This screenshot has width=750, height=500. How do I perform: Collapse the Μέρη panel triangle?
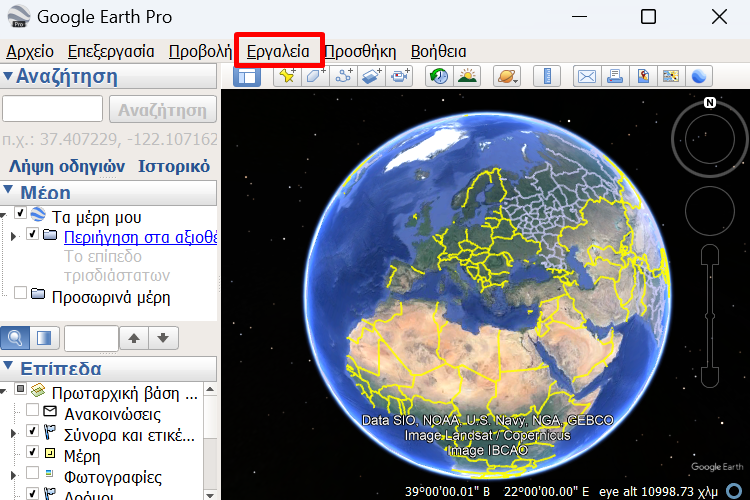click(7, 189)
